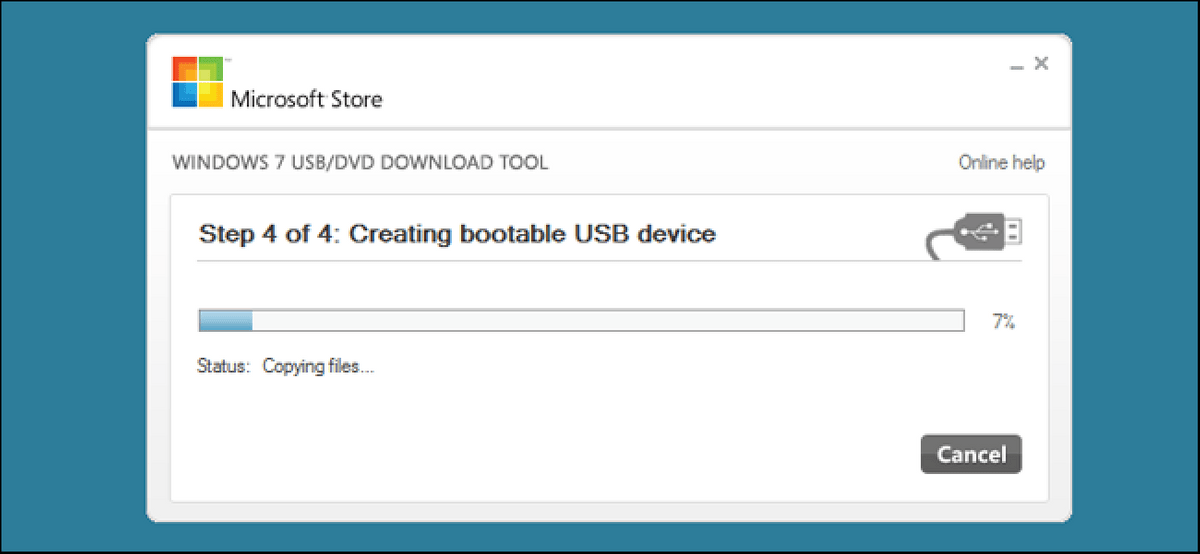Click the yellow square of the Microsoft logo

(x=210, y=94)
